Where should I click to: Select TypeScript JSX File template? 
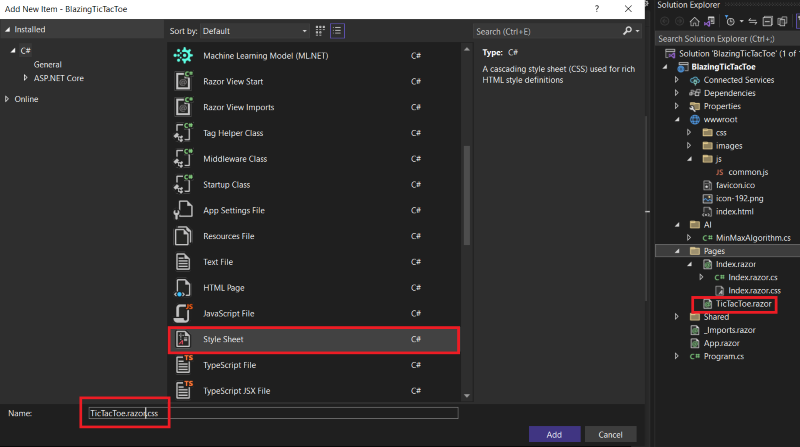314,391
